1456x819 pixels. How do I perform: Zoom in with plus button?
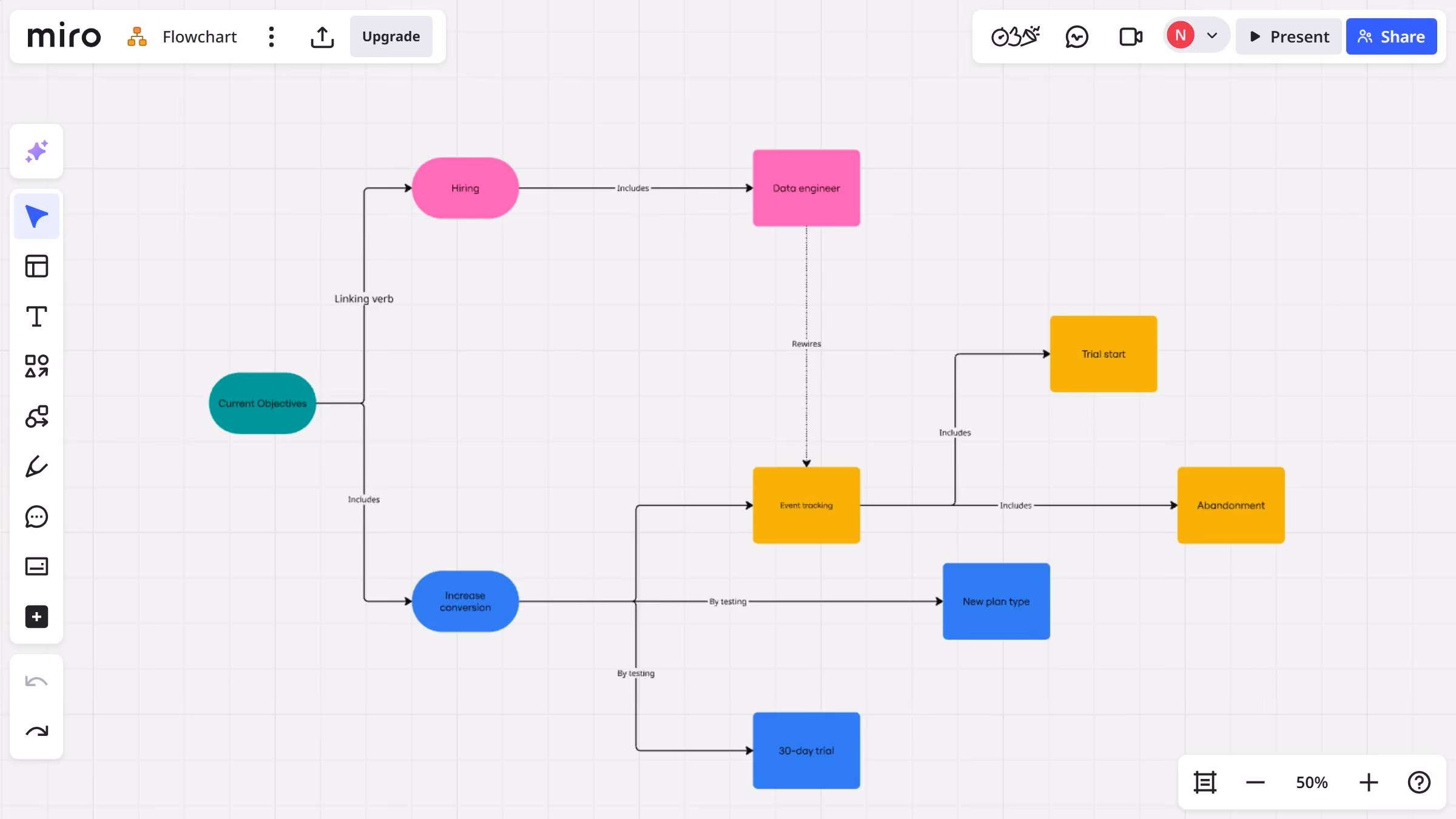1369,783
